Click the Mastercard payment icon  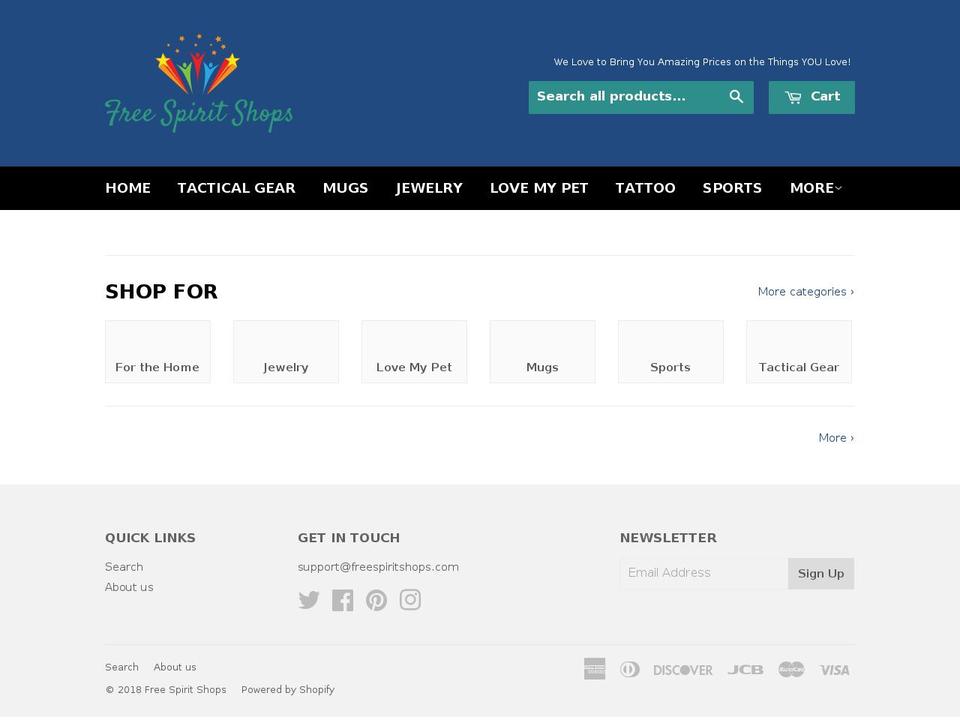click(x=791, y=669)
